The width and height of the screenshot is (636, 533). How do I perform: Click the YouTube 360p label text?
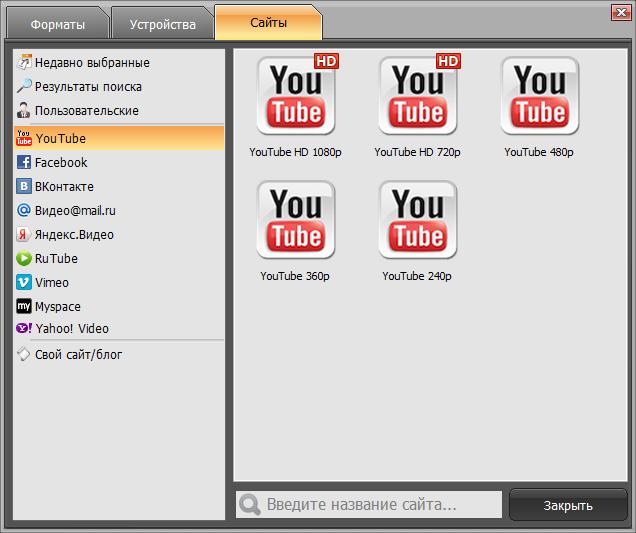(295, 276)
